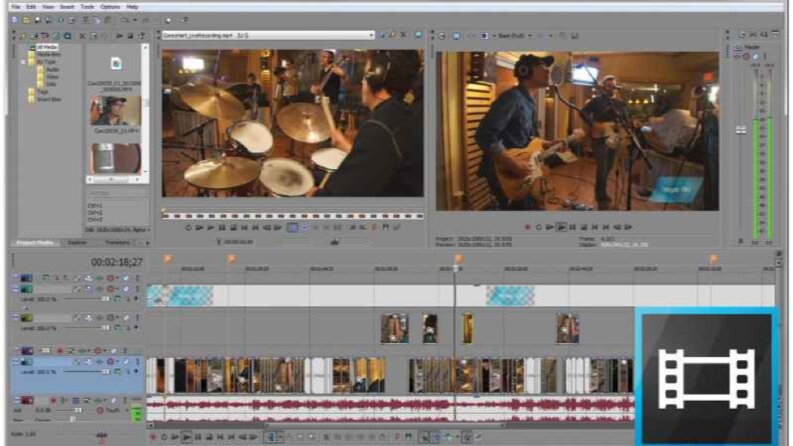Switch to the Transitions tab

pos(117,243)
